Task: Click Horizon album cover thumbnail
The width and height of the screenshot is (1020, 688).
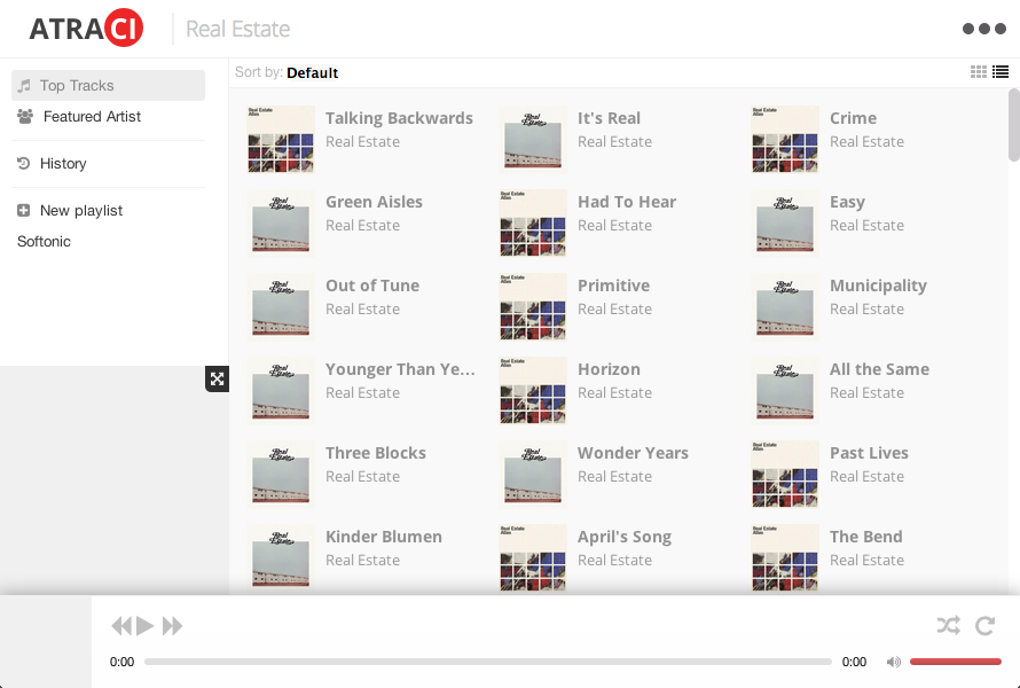Action: pyautogui.click(x=533, y=390)
